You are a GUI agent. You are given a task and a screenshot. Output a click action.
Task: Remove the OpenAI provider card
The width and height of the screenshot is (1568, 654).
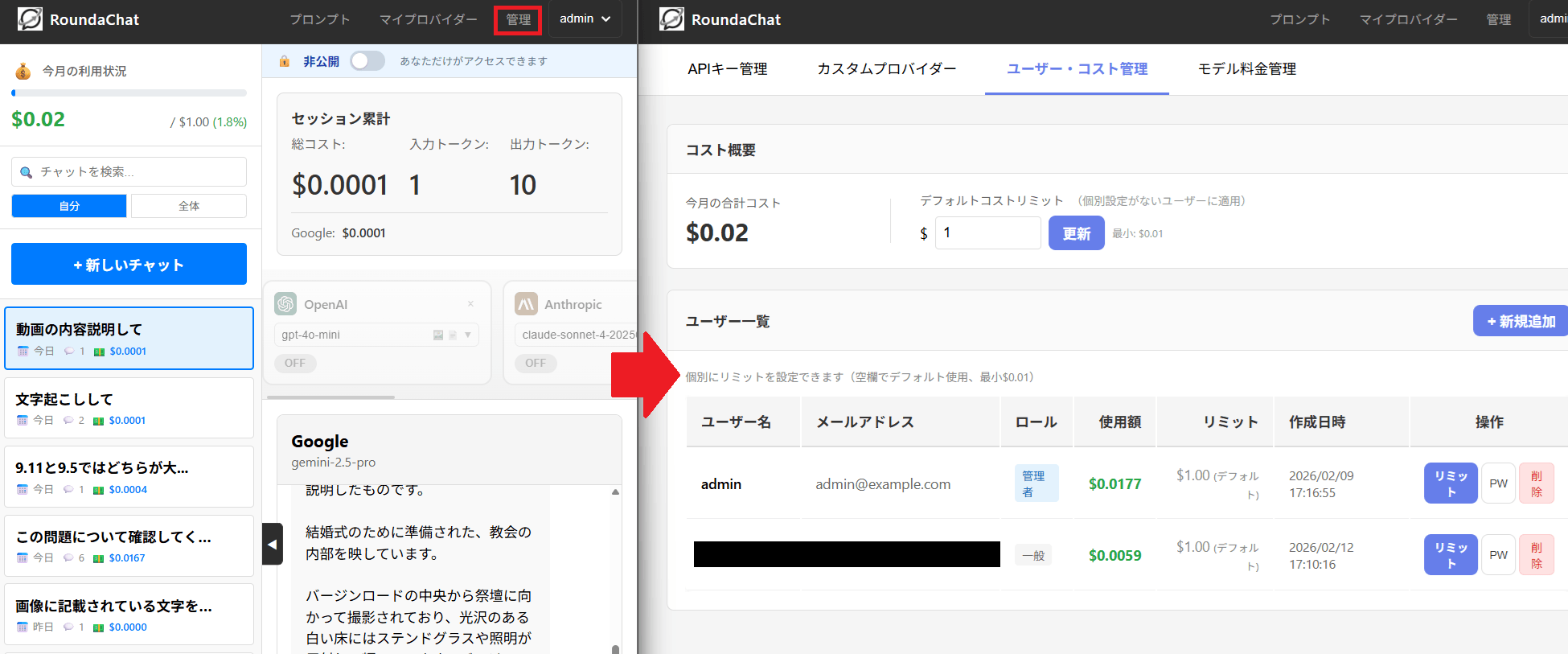tap(470, 304)
